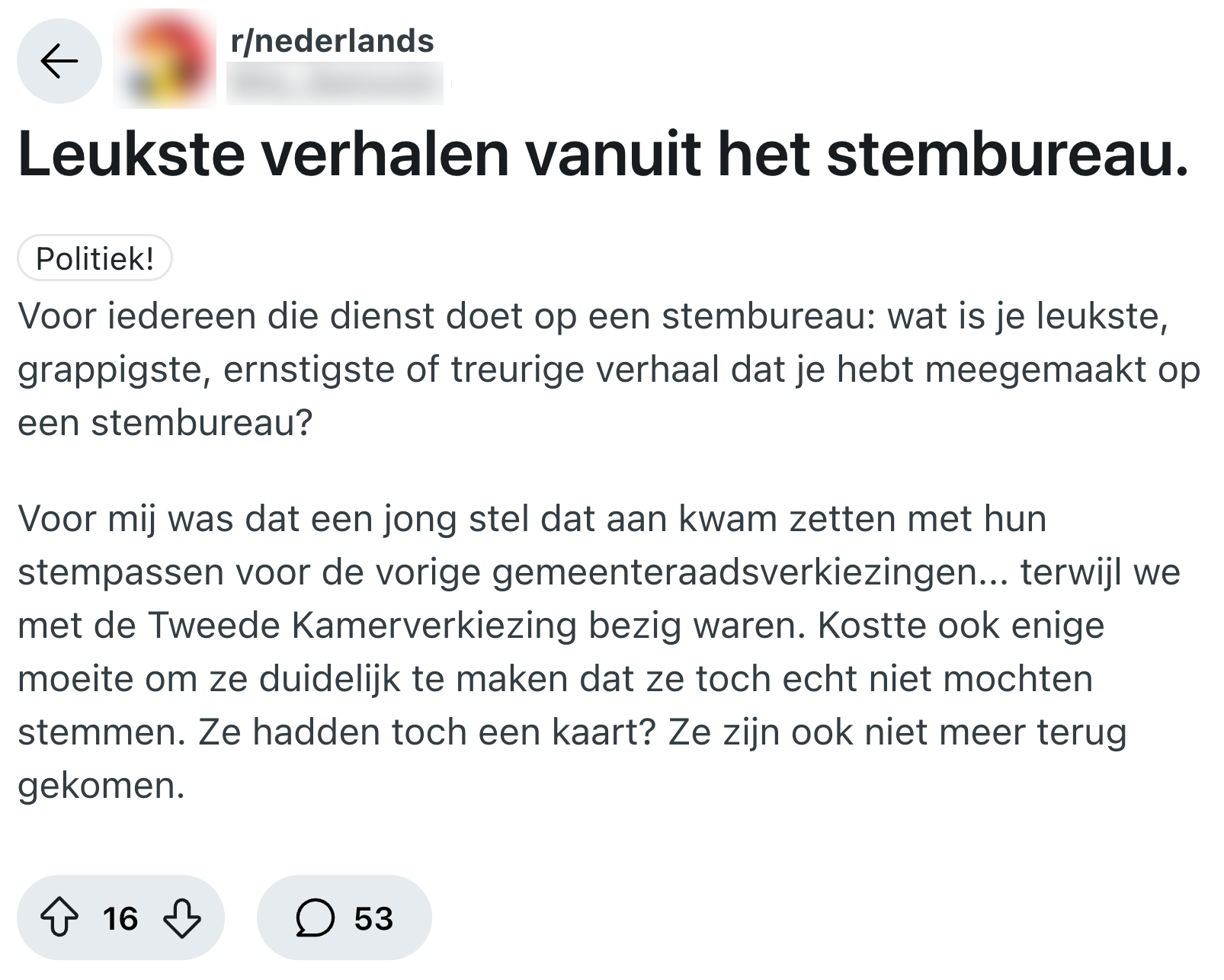
Task: Upvote the stembureau post
Action: click(59, 918)
